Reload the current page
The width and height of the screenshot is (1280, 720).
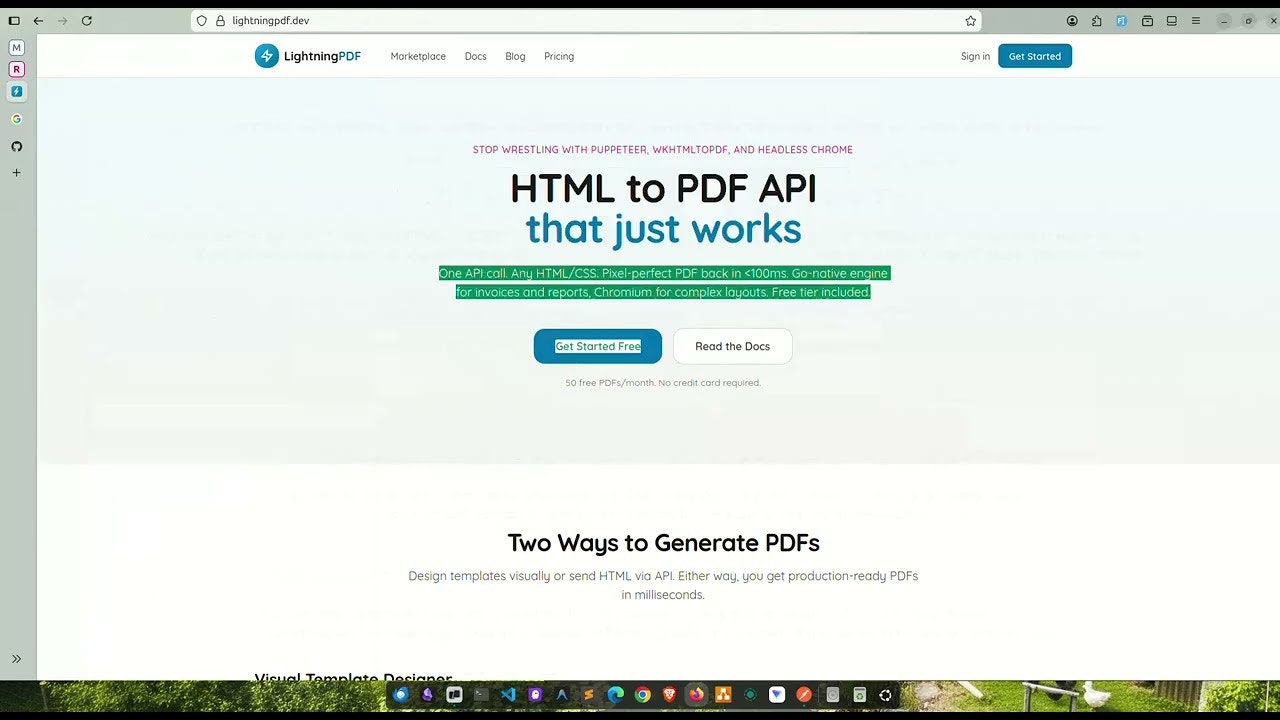(87, 20)
